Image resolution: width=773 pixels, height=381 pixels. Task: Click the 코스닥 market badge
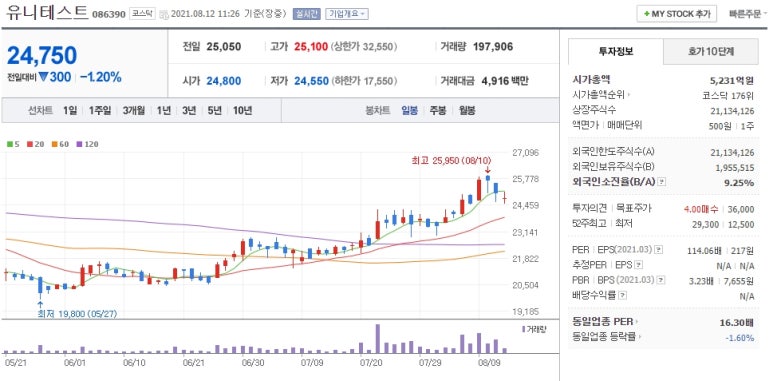[143, 14]
